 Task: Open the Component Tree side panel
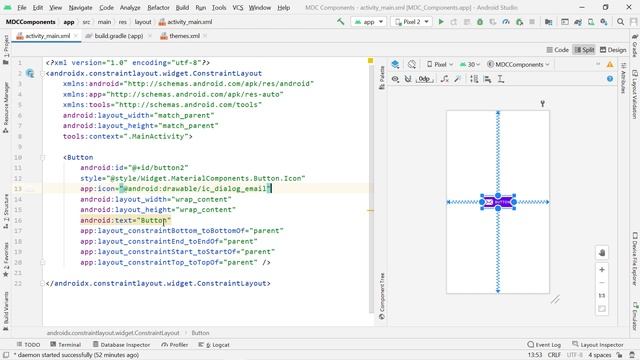click(x=382, y=296)
